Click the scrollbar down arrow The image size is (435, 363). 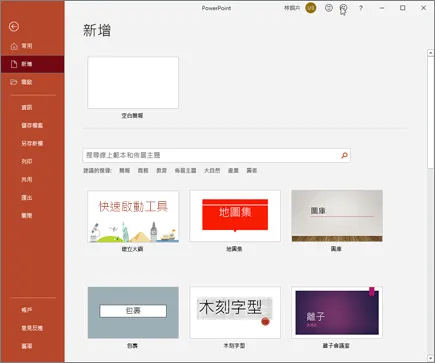tap(430, 358)
